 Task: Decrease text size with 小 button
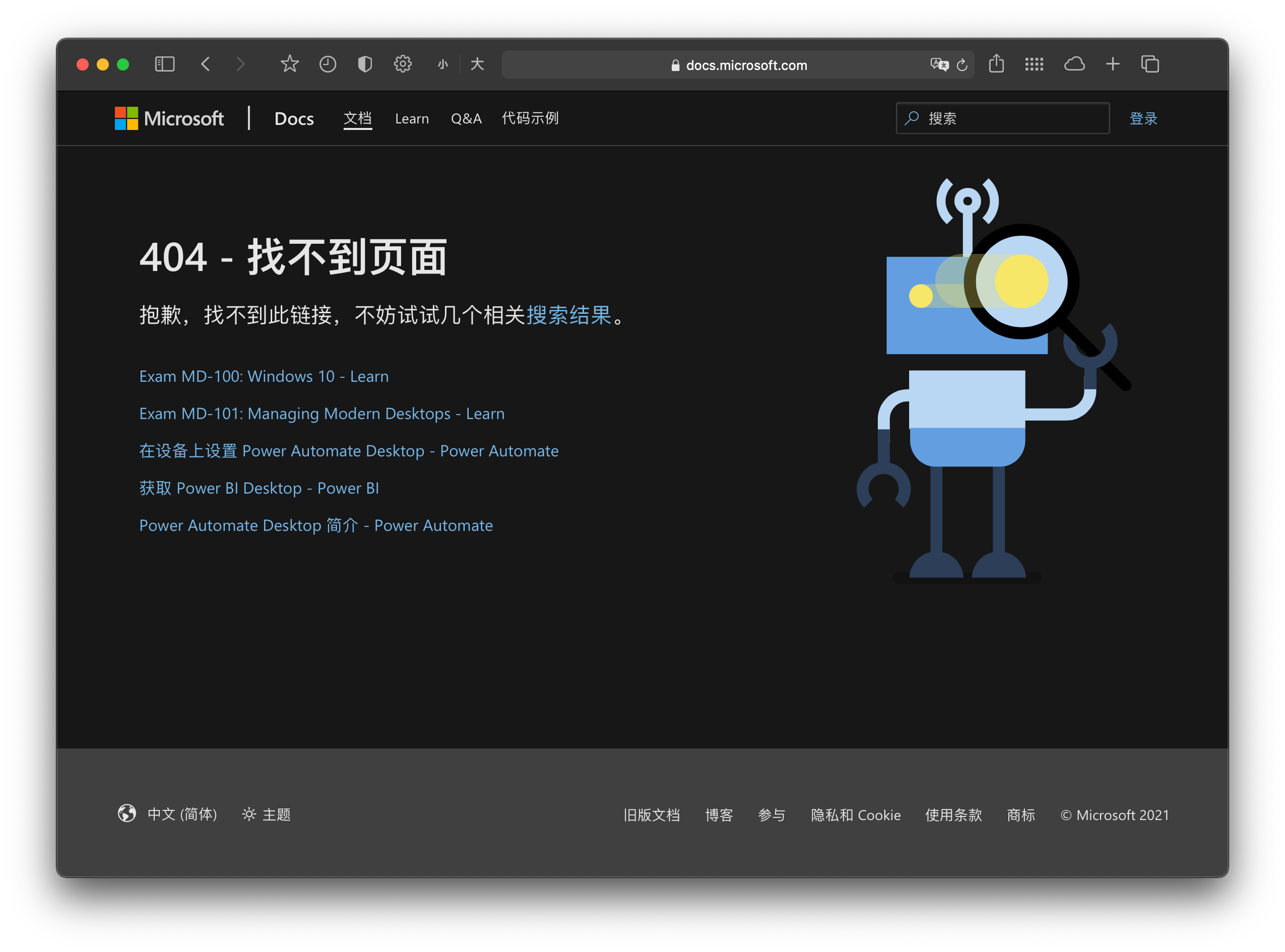click(442, 64)
